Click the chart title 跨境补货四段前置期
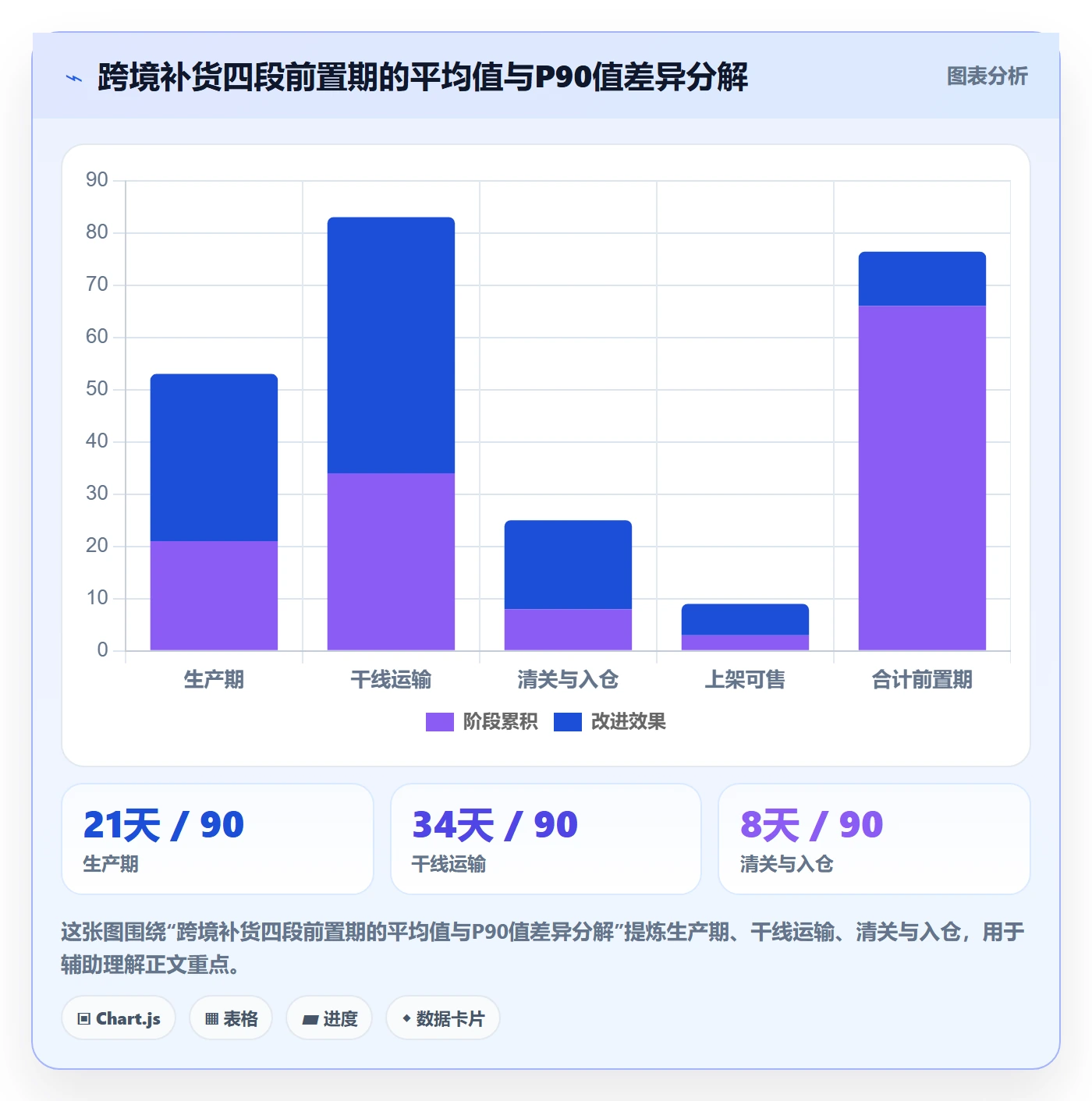1092x1101 pixels. [423, 76]
